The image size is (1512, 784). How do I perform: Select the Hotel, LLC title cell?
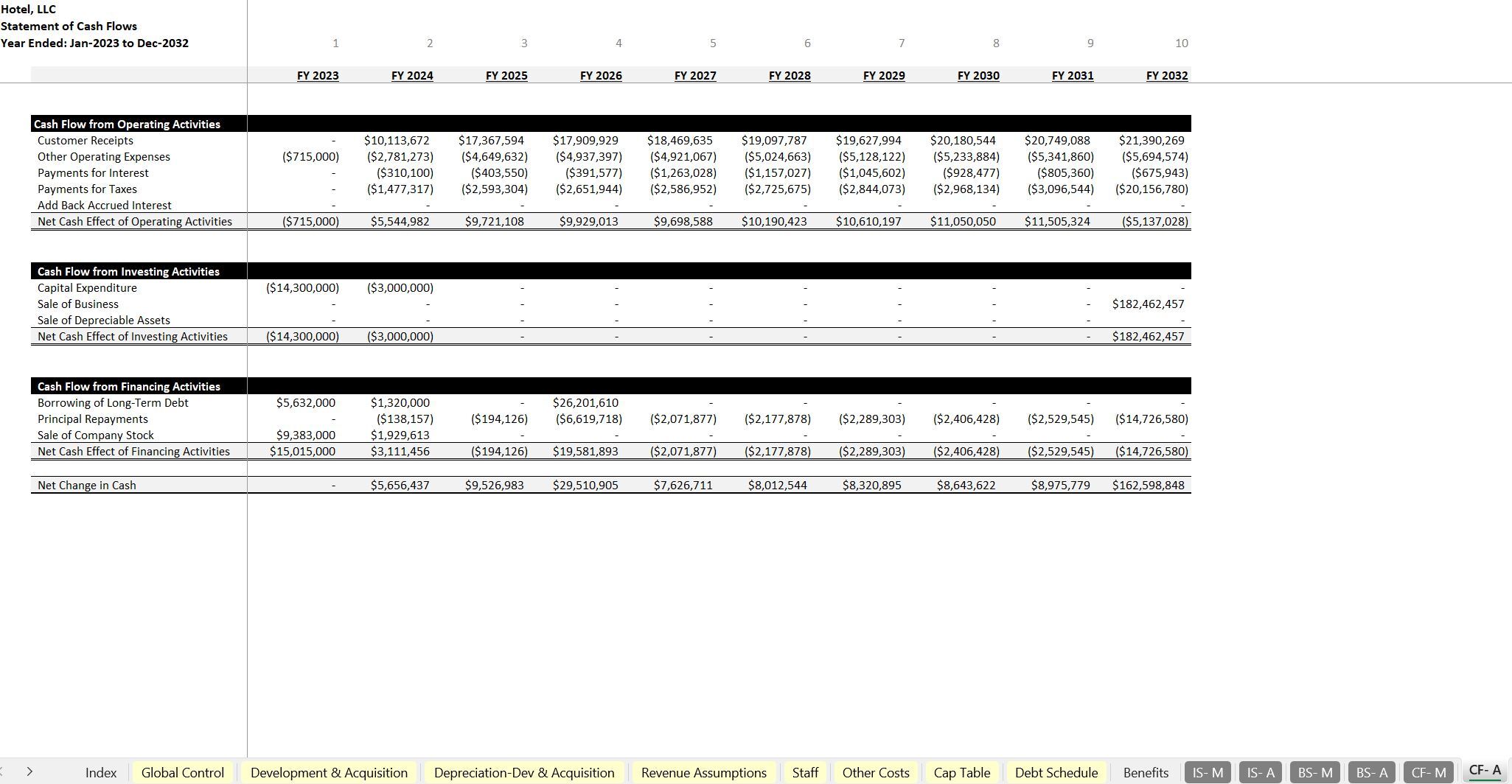[28, 9]
